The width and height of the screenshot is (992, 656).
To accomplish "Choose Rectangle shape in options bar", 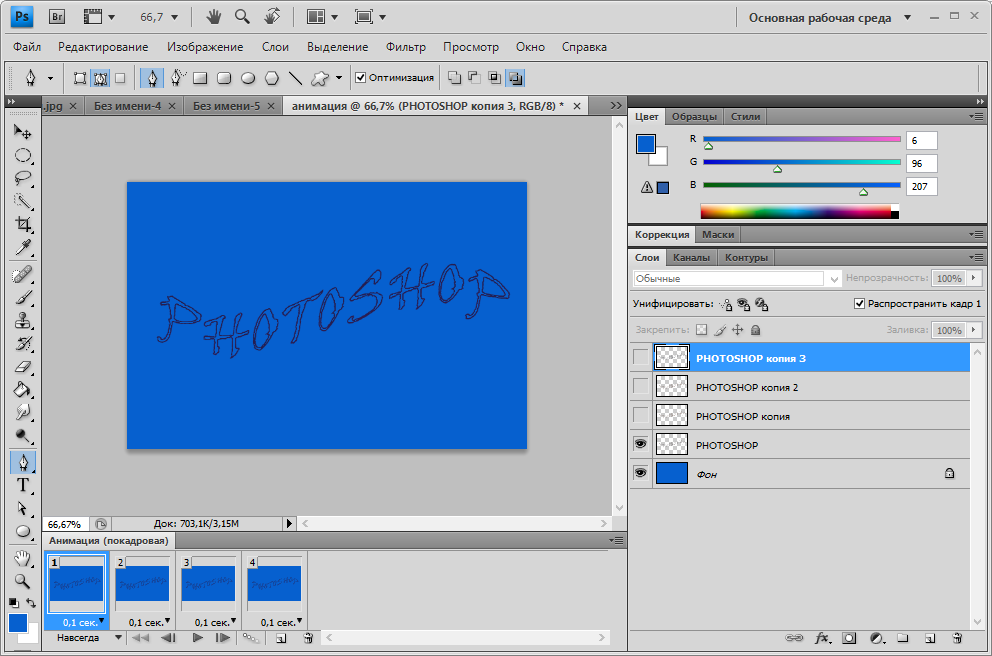I will [x=200, y=78].
